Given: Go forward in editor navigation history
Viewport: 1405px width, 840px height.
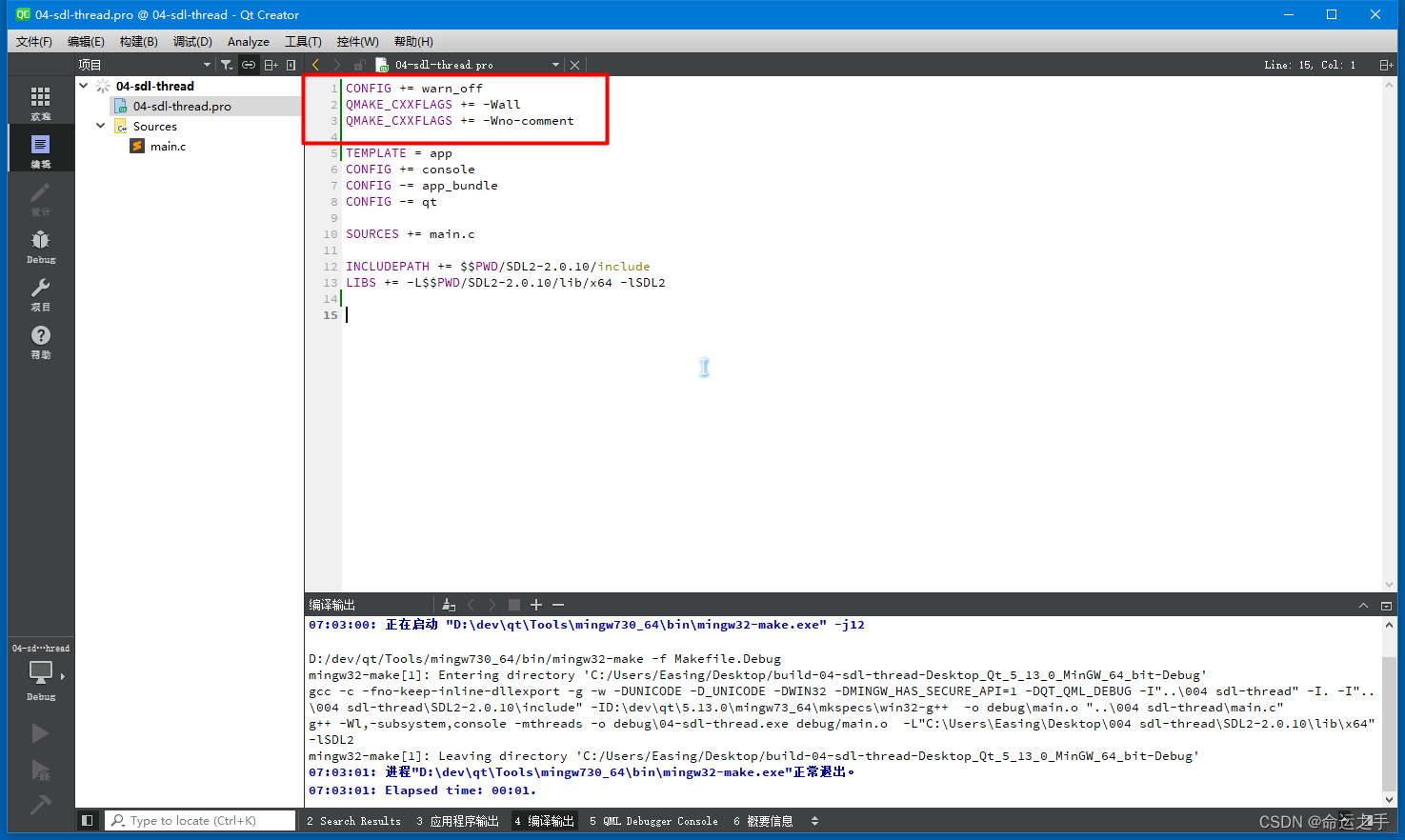Looking at the screenshot, I should click(x=336, y=65).
